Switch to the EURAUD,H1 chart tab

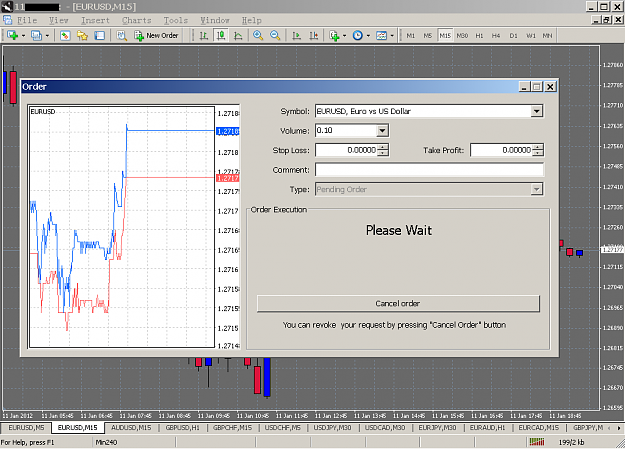pos(487,428)
